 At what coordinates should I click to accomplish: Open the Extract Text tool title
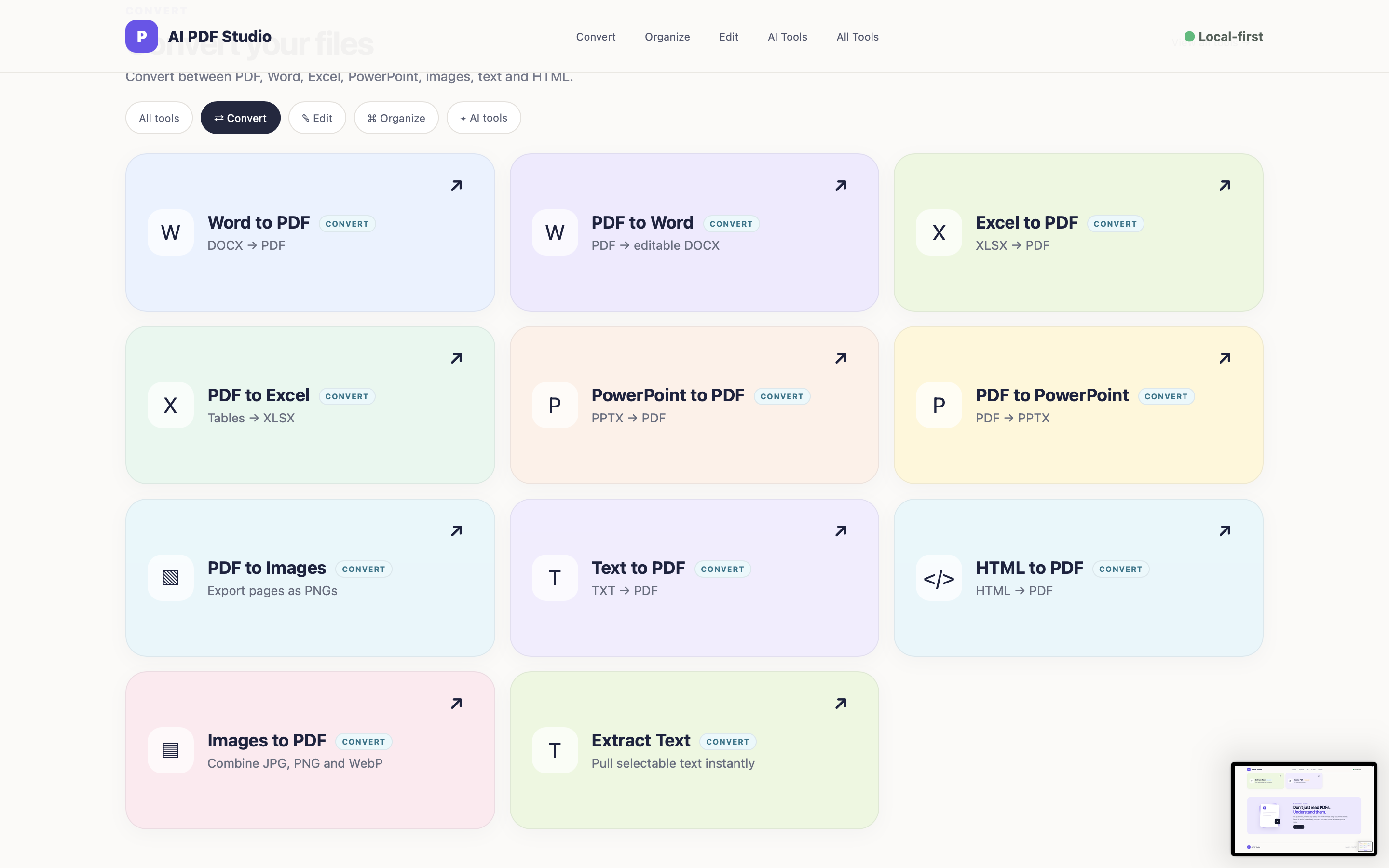[x=640, y=741]
